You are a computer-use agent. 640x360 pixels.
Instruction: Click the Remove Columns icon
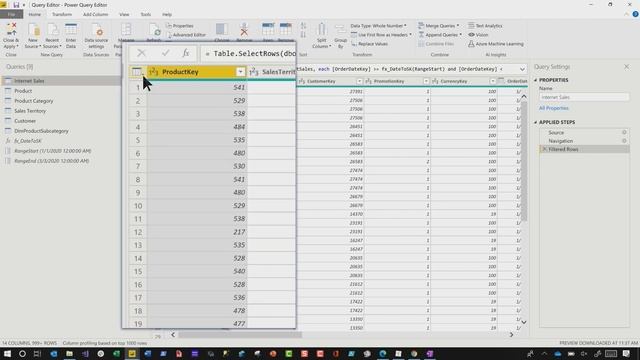pos(244,29)
